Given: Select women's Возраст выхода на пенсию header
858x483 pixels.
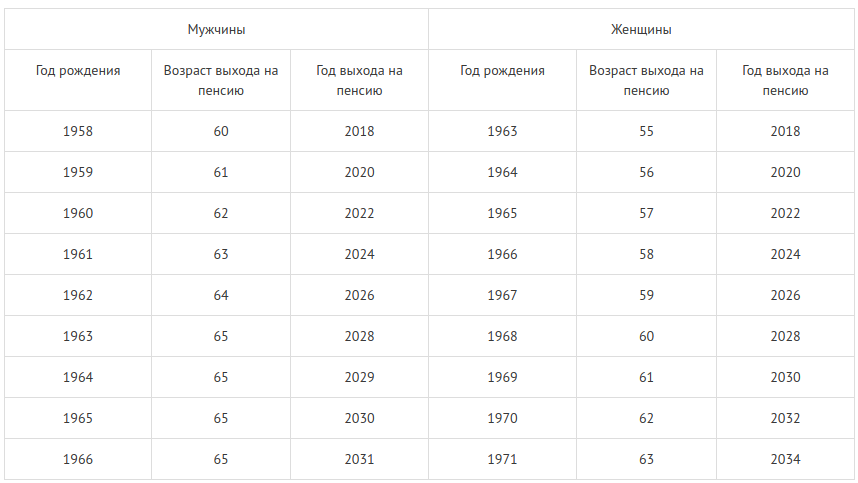Looking at the screenshot, I should click(x=646, y=80).
